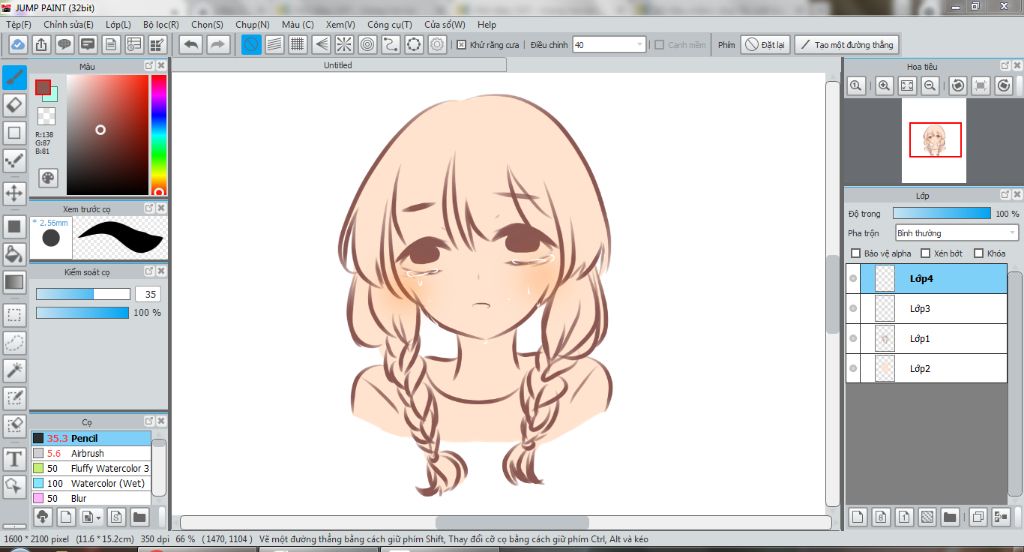This screenshot has width=1024, height=552.
Task: Click brush size slider showing 35
Action: point(83,294)
